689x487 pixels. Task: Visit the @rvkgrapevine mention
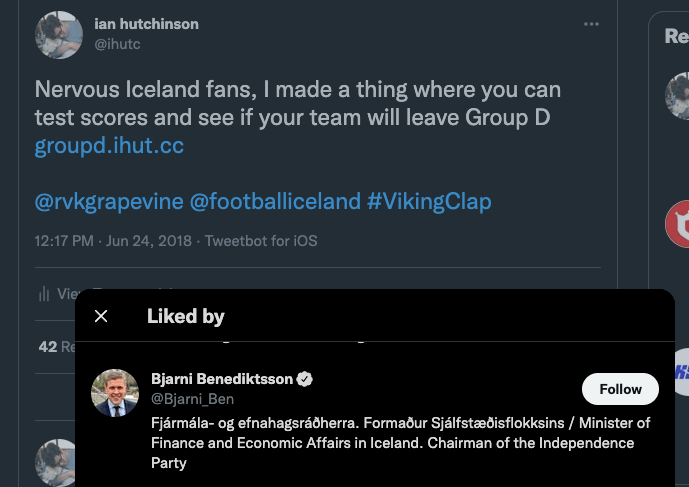pos(109,201)
